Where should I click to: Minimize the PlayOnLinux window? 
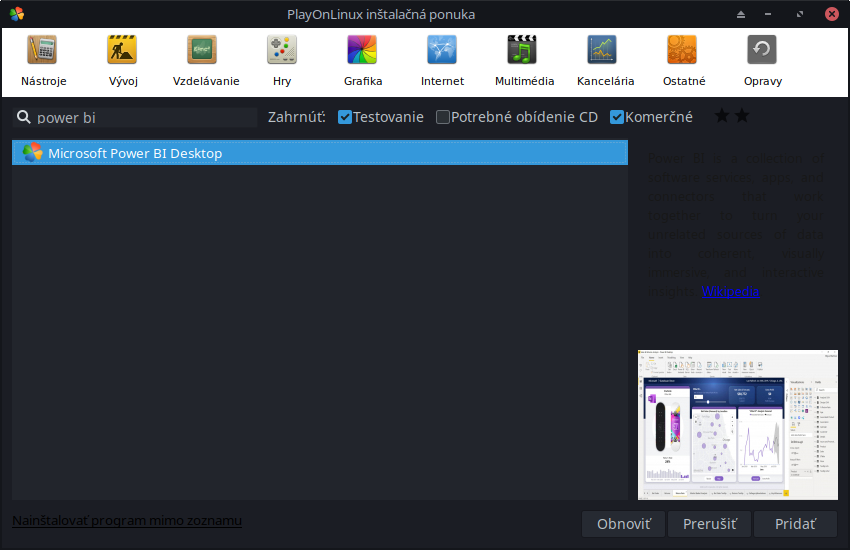click(x=768, y=15)
